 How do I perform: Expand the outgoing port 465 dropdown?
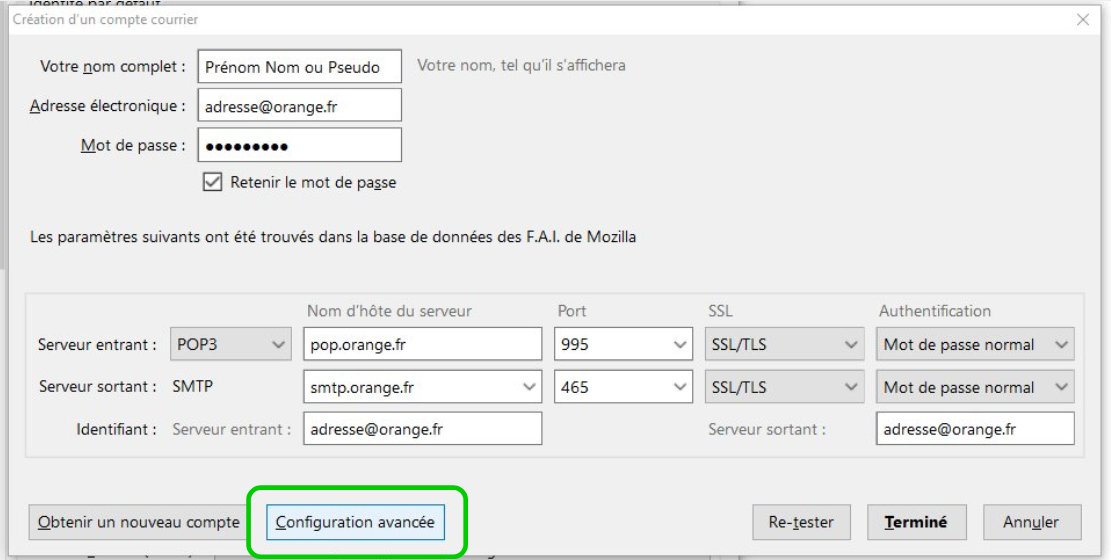tap(680, 387)
